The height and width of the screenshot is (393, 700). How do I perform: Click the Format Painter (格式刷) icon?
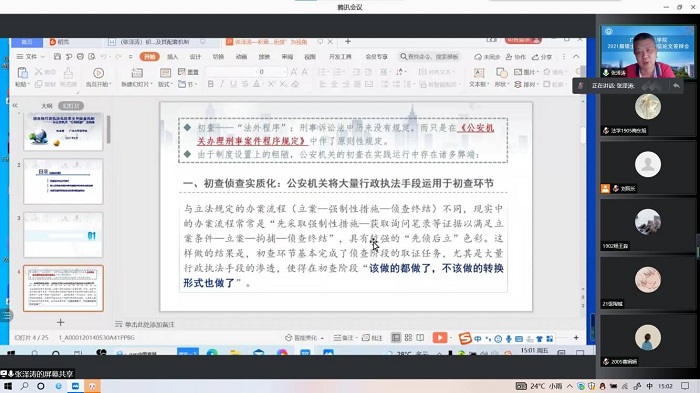pyautogui.click(x=68, y=77)
